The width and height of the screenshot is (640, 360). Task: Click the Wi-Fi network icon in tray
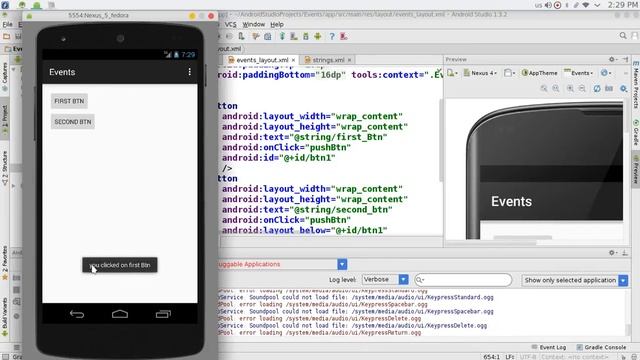coord(586,5)
